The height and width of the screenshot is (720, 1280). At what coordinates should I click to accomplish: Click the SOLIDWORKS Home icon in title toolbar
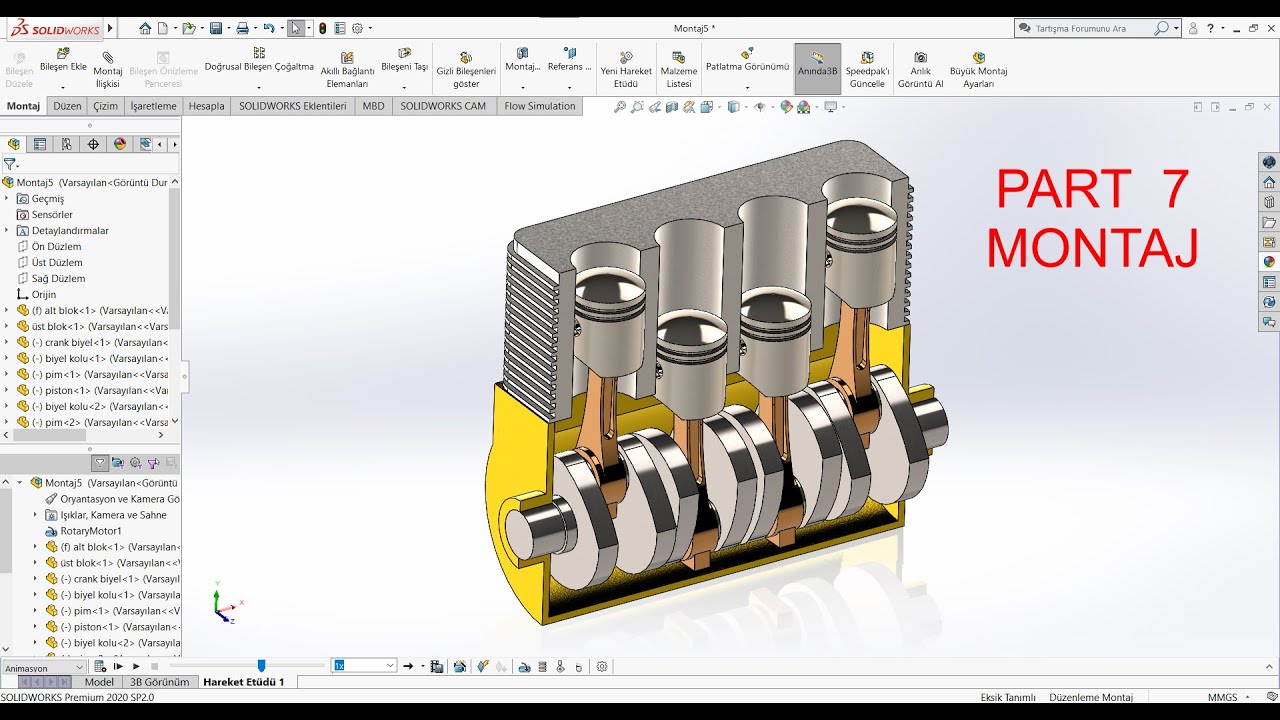pos(145,28)
